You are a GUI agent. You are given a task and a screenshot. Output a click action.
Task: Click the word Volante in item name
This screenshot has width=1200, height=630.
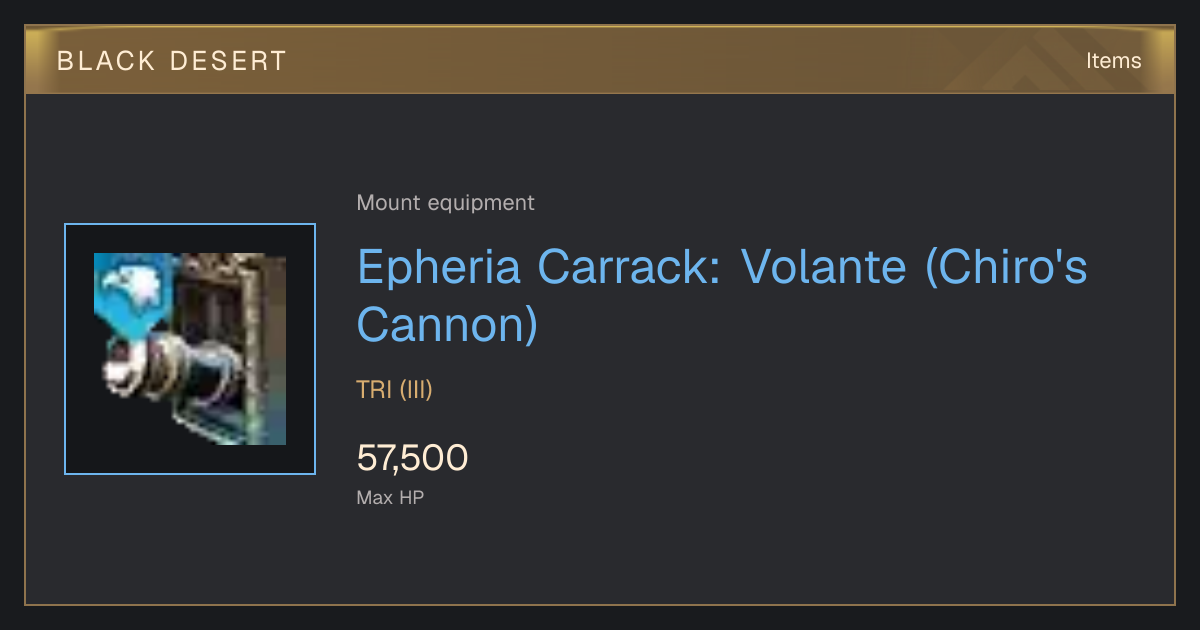[825, 268]
